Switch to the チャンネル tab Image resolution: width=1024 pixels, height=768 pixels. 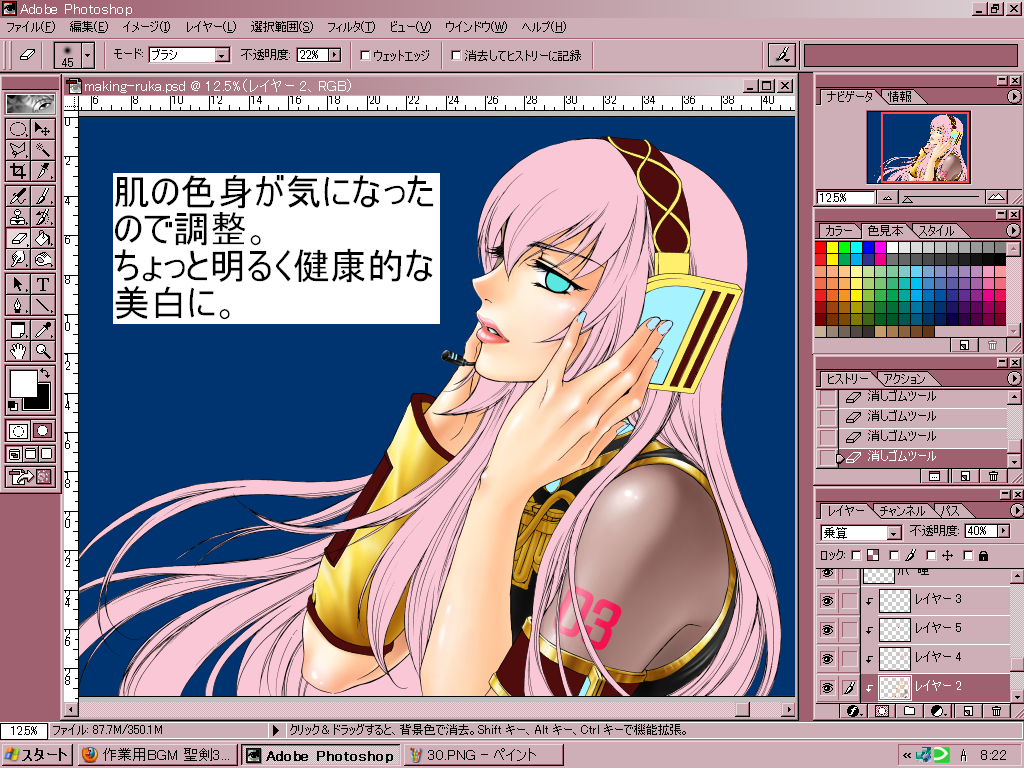click(901, 511)
